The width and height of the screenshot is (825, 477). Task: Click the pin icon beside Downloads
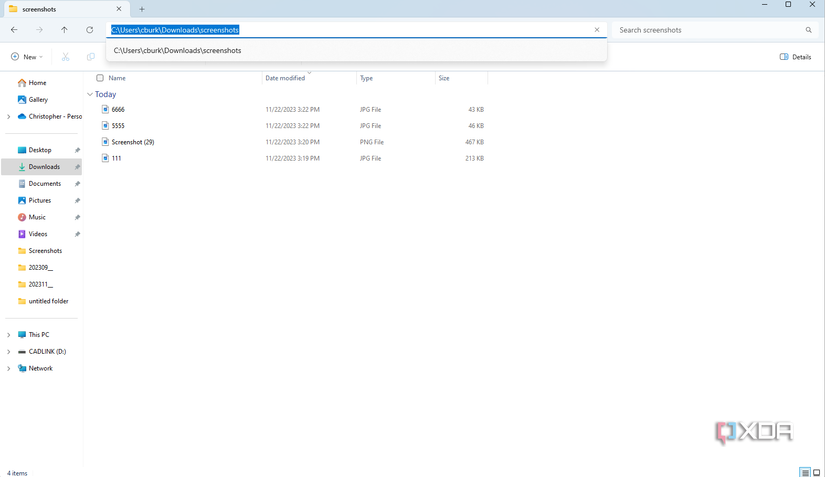pyautogui.click(x=77, y=167)
